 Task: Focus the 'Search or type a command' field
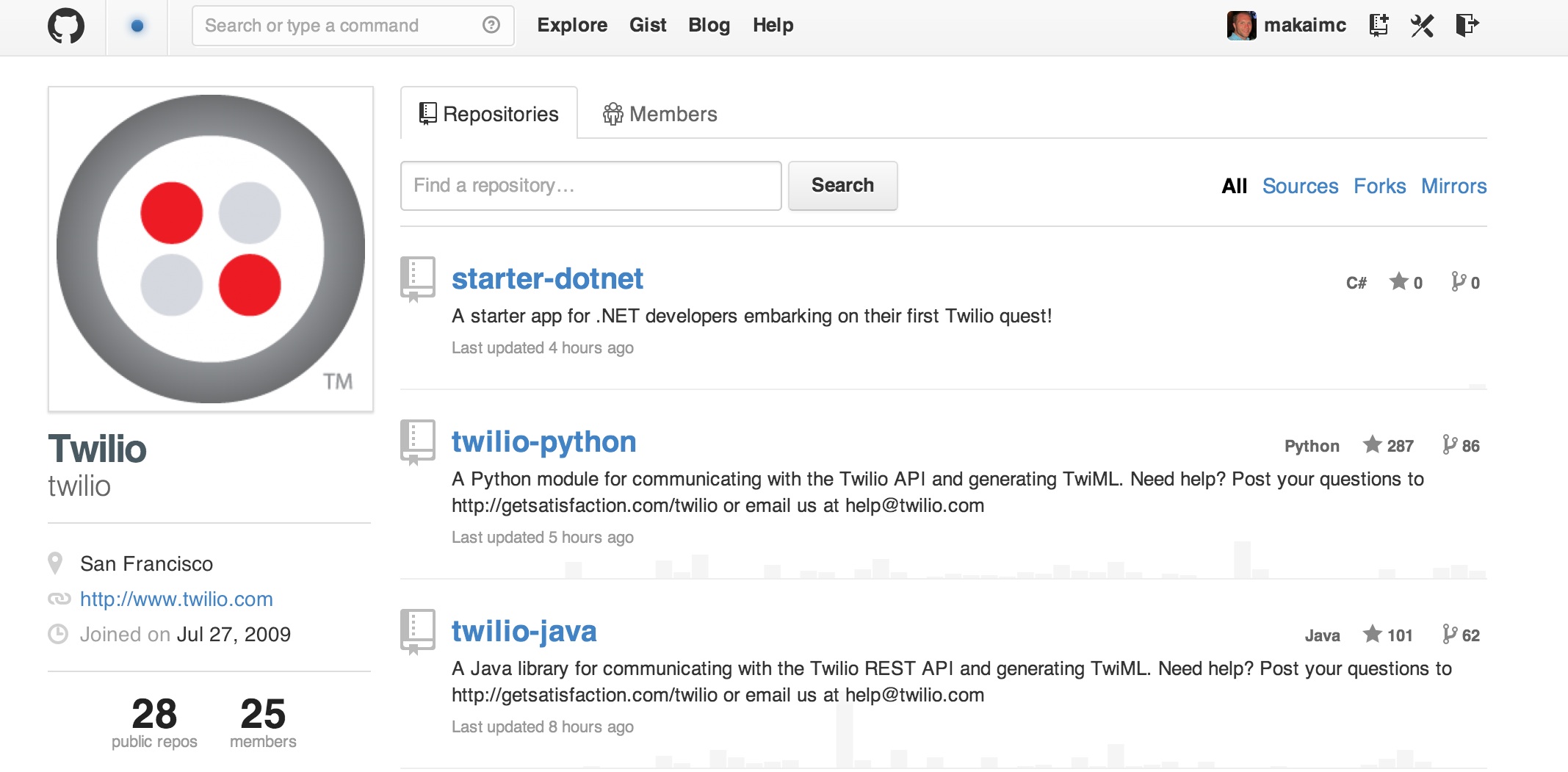[x=353, y=26]
